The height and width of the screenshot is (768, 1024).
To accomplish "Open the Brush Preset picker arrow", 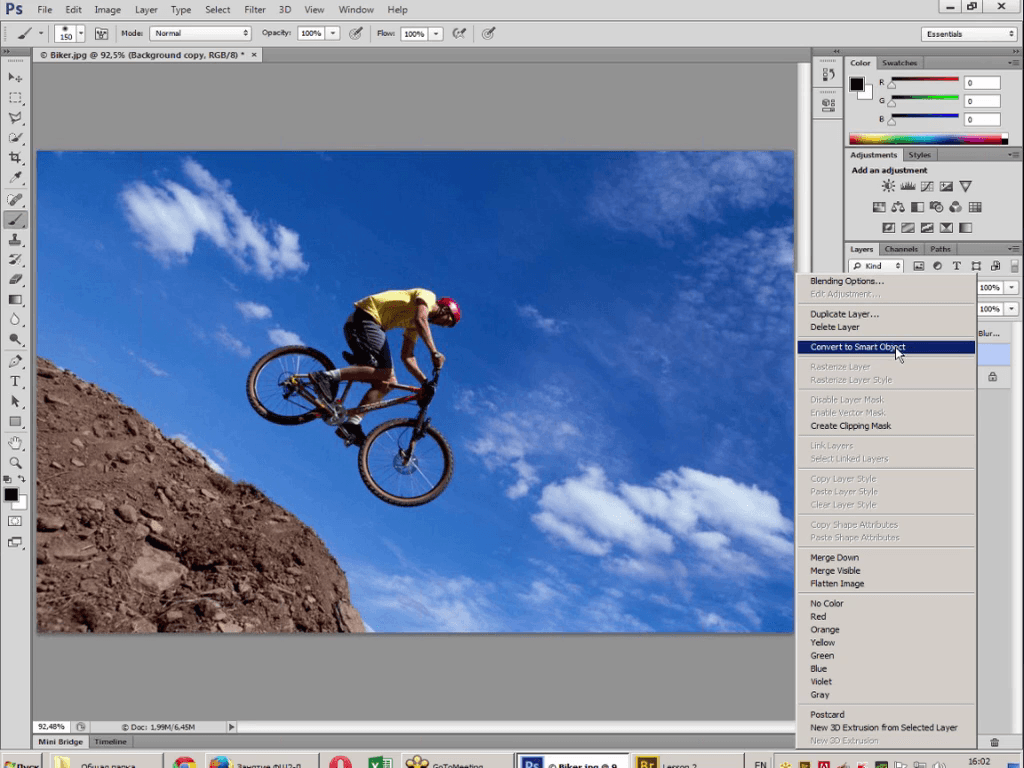I will coord(81,33).
